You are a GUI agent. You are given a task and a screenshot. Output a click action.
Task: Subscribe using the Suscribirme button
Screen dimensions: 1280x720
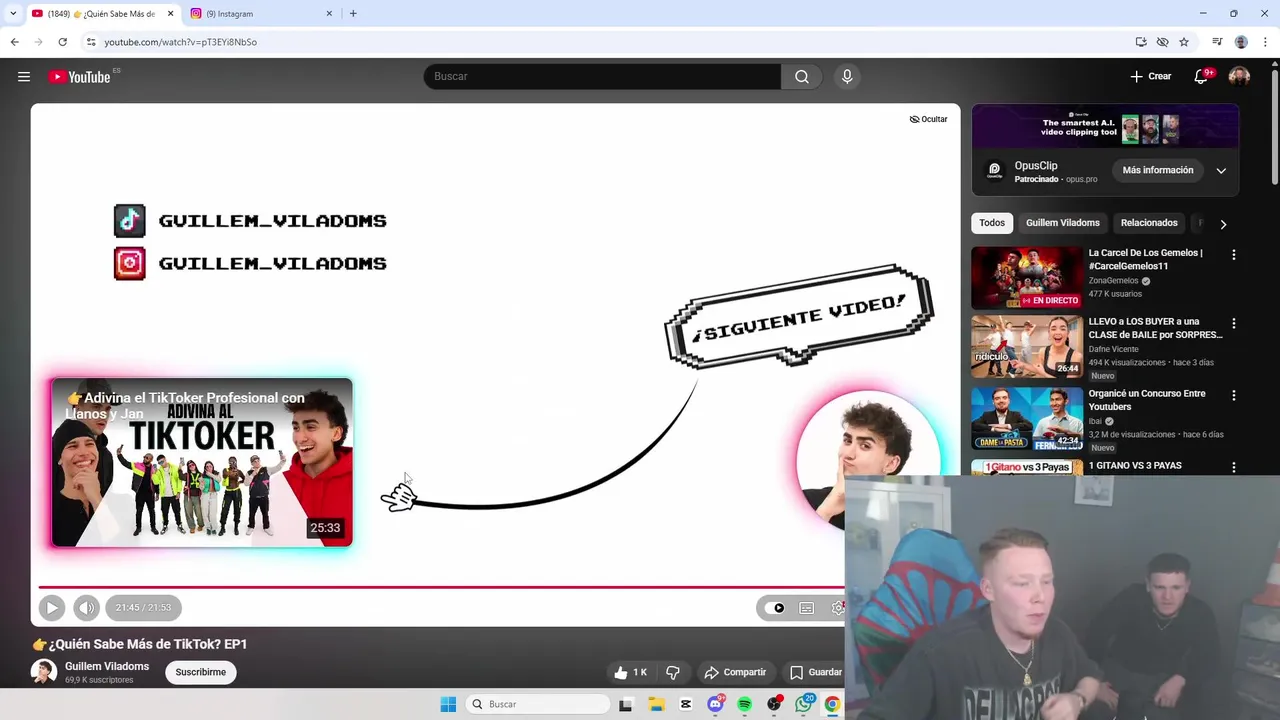(201, 672)
